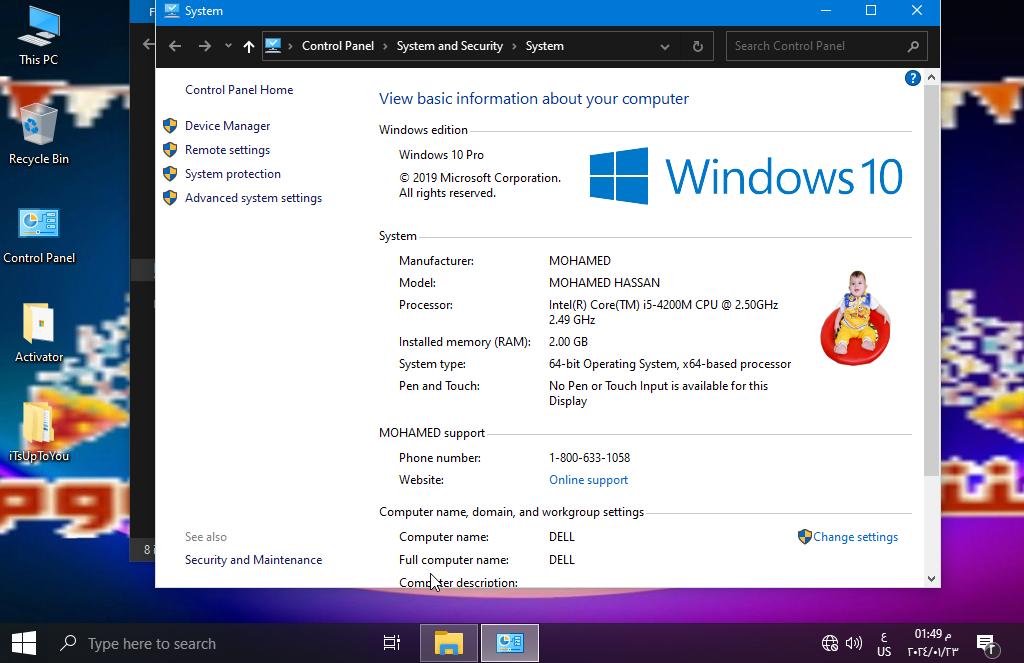
Task: Open Task View on taskbar
Action: click(x=392, y=643)
